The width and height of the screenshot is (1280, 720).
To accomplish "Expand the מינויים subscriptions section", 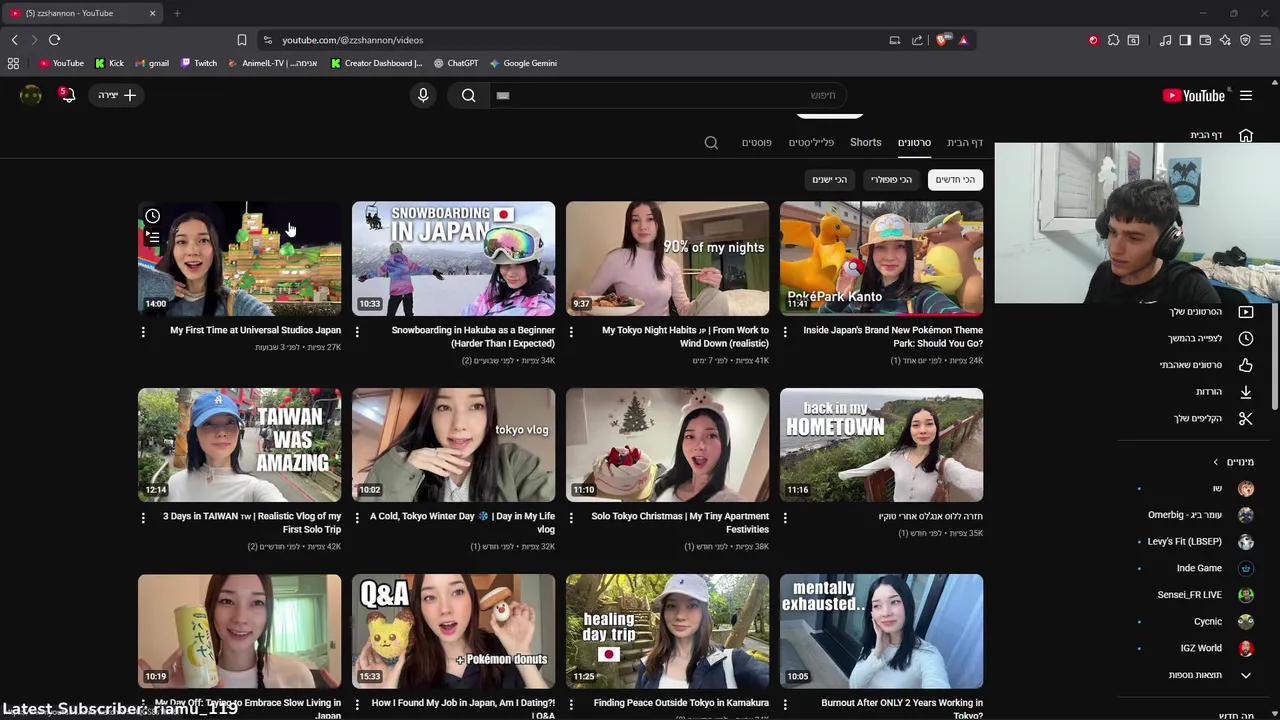I will [x=1233, y=462].
